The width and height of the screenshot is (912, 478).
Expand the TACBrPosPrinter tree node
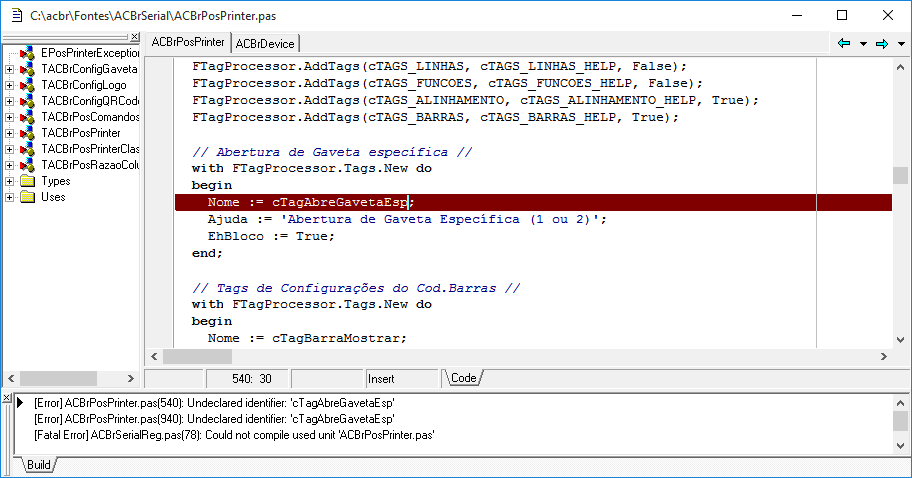click(9, 133)
